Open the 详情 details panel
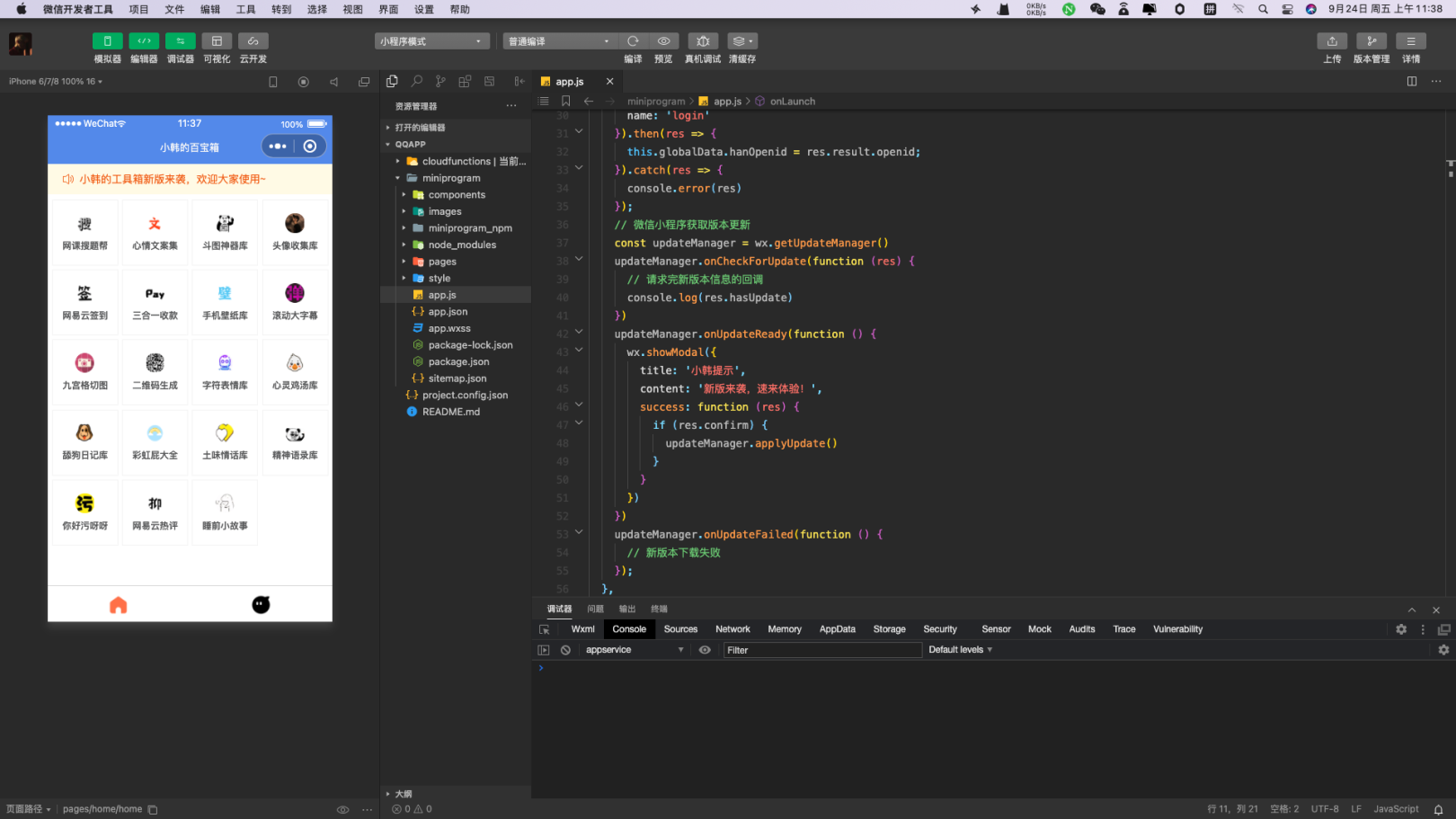The height and width of the screenshot is (819, 1456). click(x=1411, y=41)
